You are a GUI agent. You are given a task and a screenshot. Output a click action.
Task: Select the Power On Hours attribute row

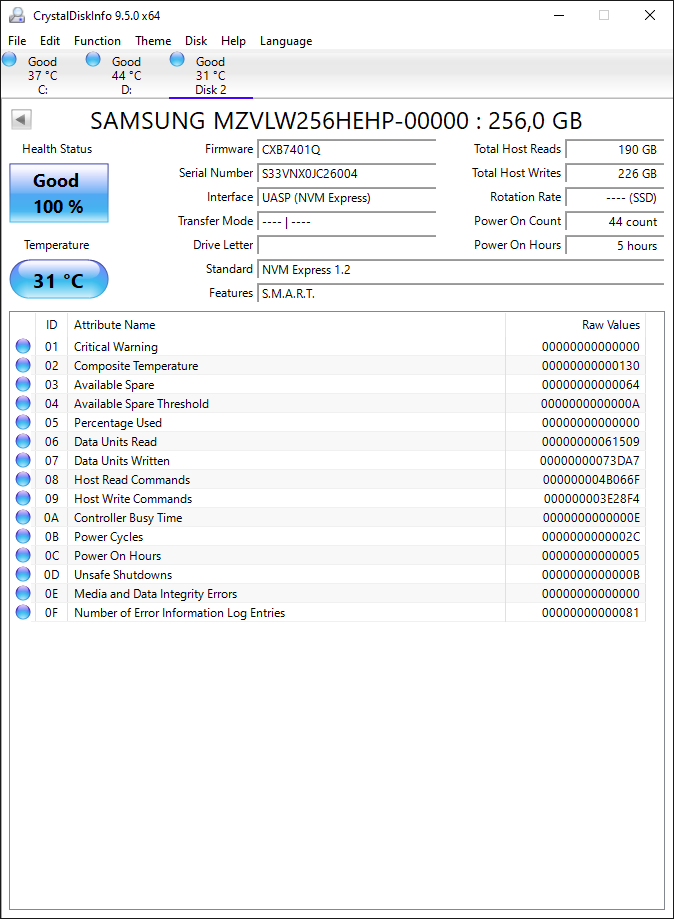(328, 556)
